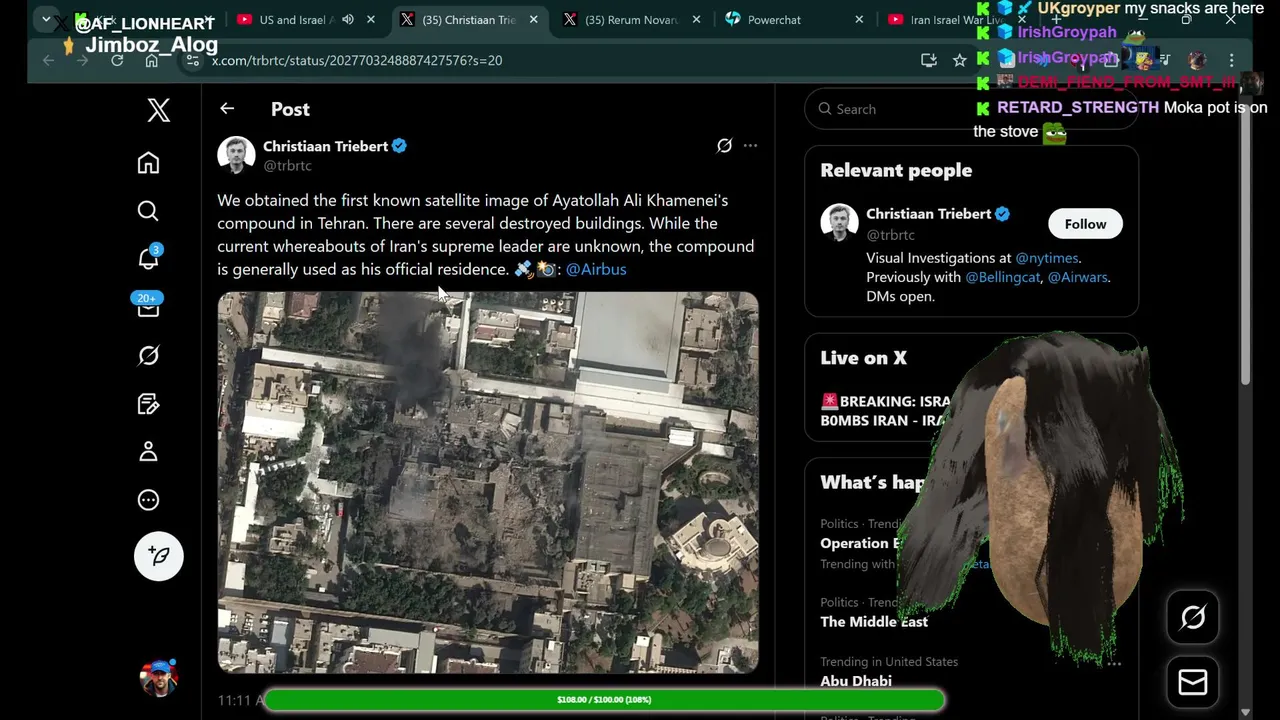Open Notifications bell with 3 badge
This screenshot has width=1280, height=720.
[148, 258]
